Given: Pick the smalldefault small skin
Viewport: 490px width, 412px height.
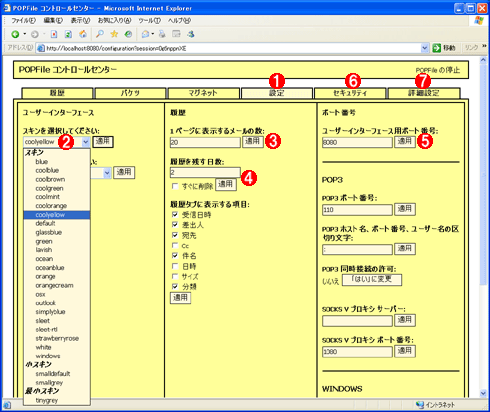Looking at the screenshot, I should pyautogui.click(x=53, y=374).
